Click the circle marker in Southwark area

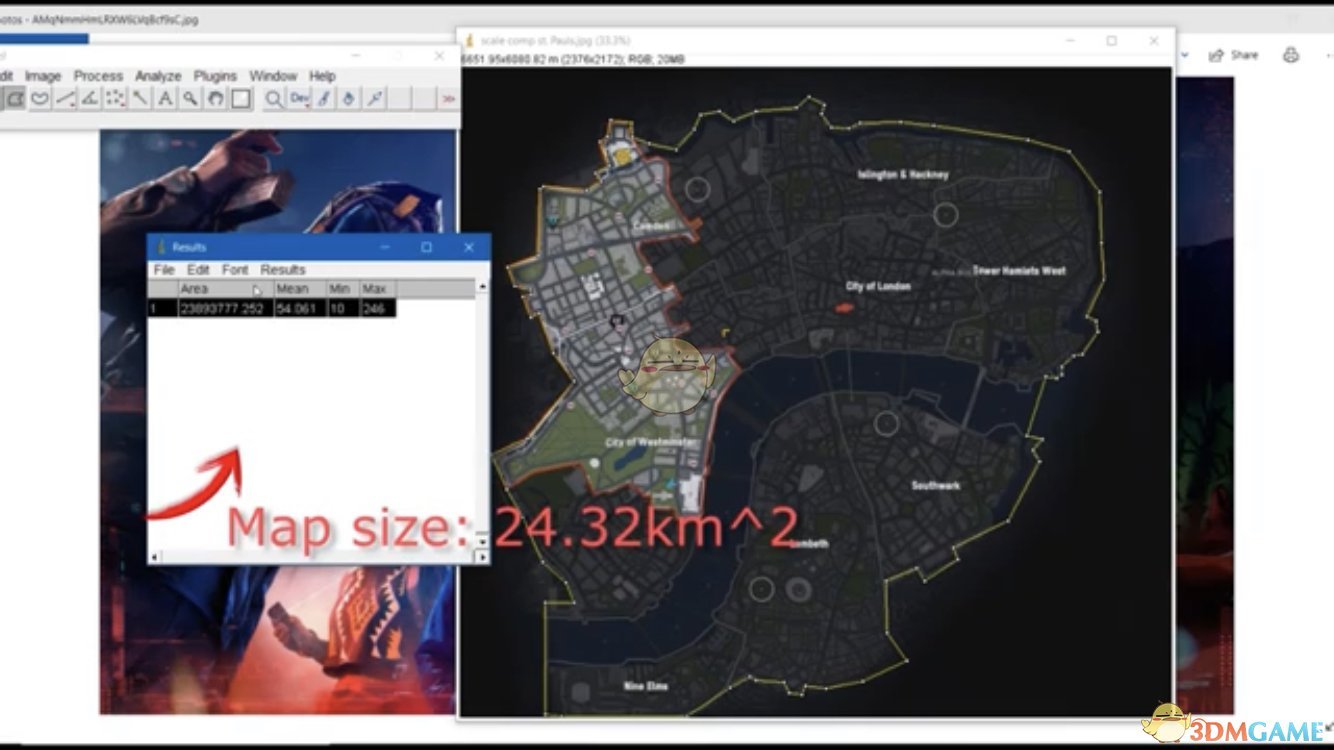pos(886,423)
